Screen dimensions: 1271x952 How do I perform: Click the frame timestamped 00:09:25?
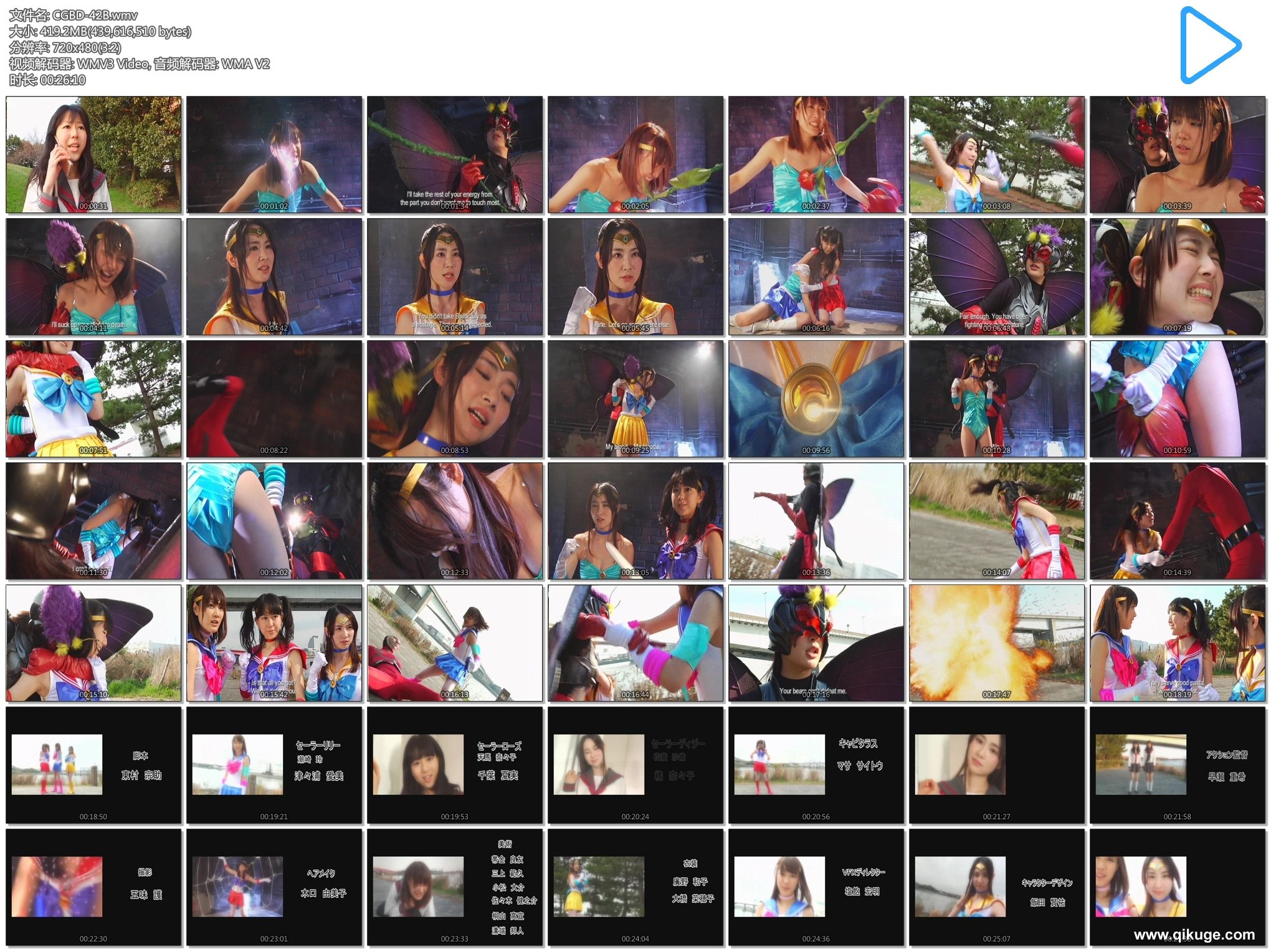(x=635, y=399)
